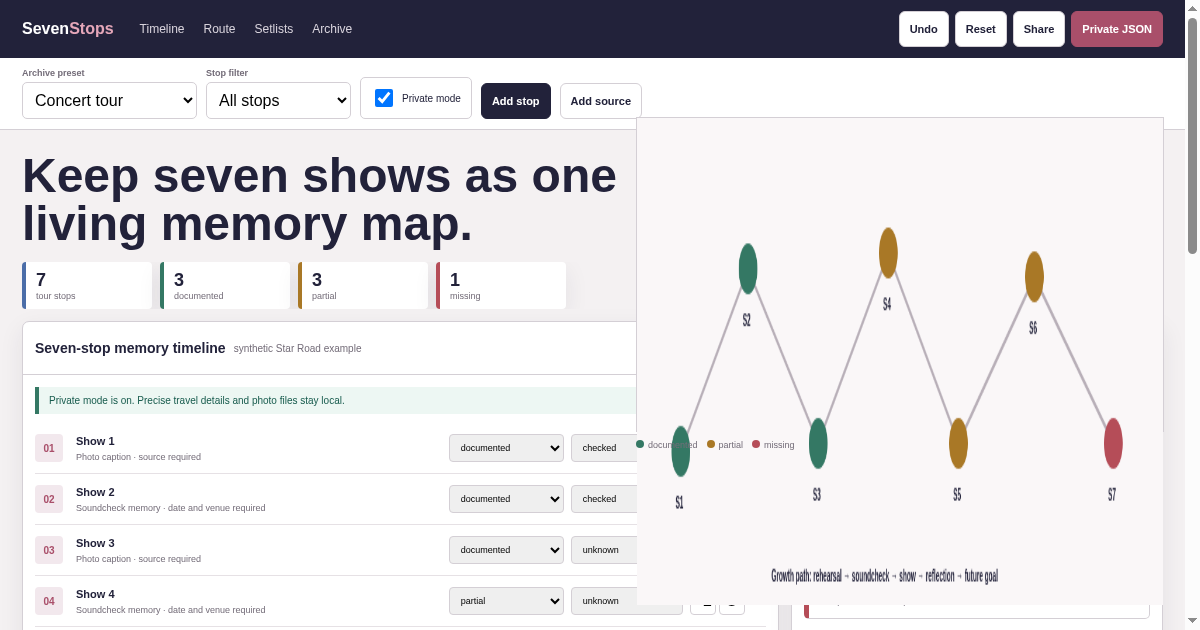Viewport: 1200px width, 630px height.
Task: Click the 02 row number badge
Action: tap(49, 499)
